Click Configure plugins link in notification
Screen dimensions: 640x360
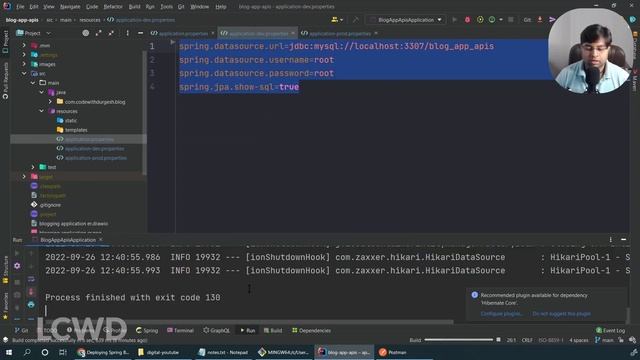501,313
